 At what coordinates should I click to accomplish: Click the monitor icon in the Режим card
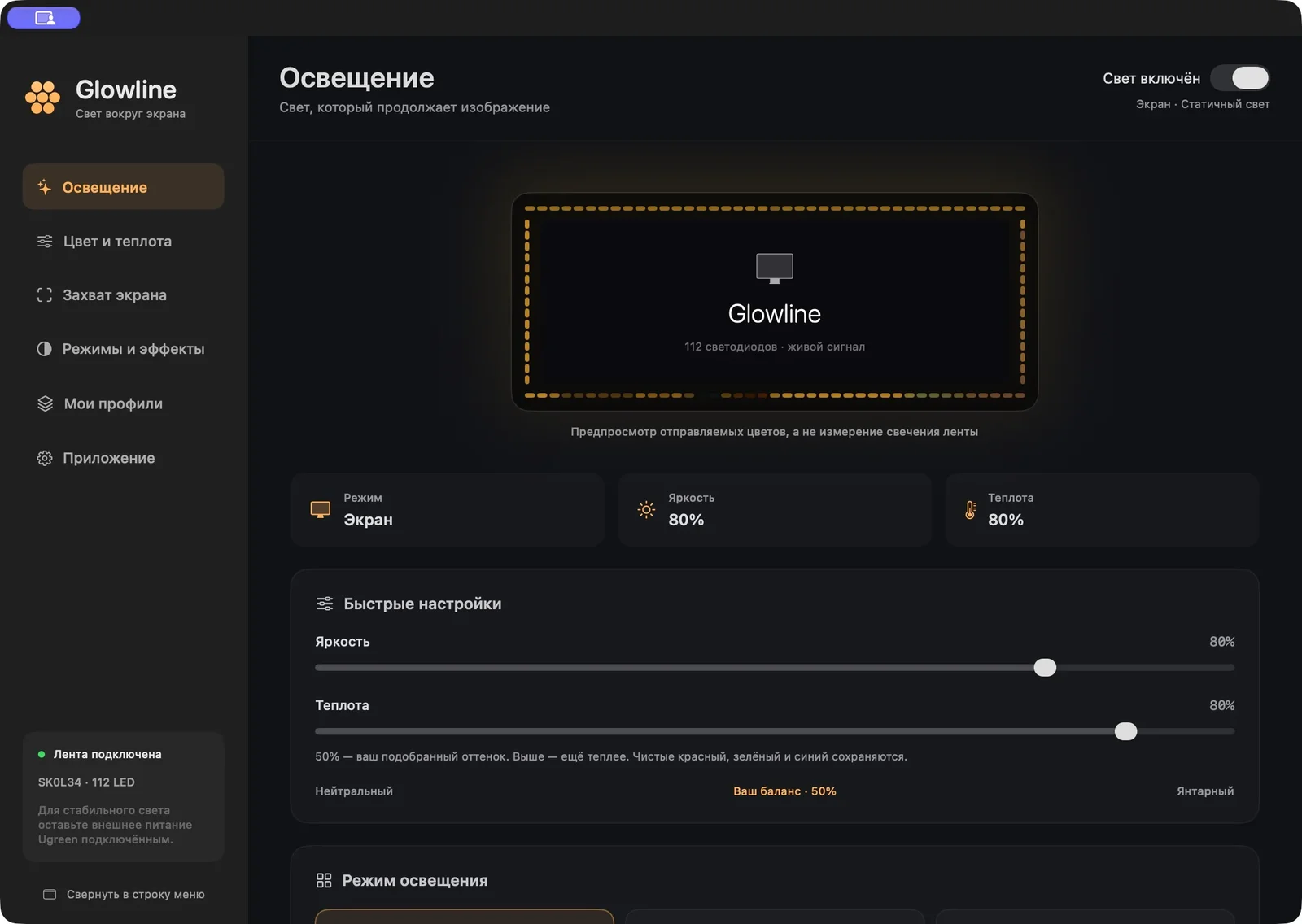point(321,510)
